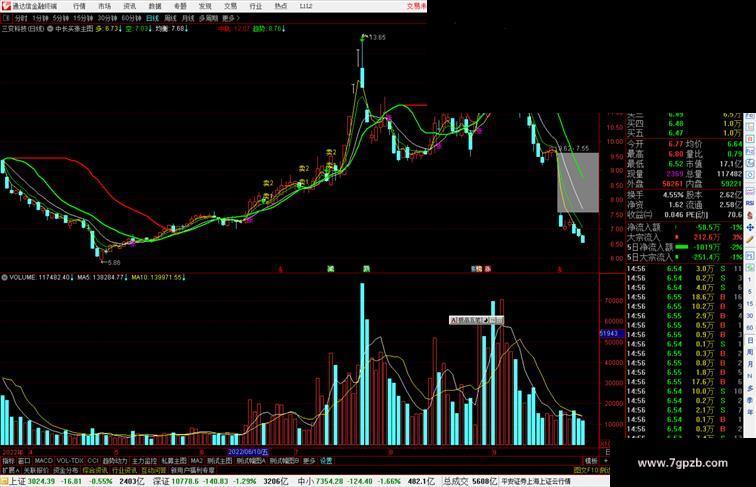Open the 模板 dropdown
Screen dimensions: 756x487
(591, 461)
